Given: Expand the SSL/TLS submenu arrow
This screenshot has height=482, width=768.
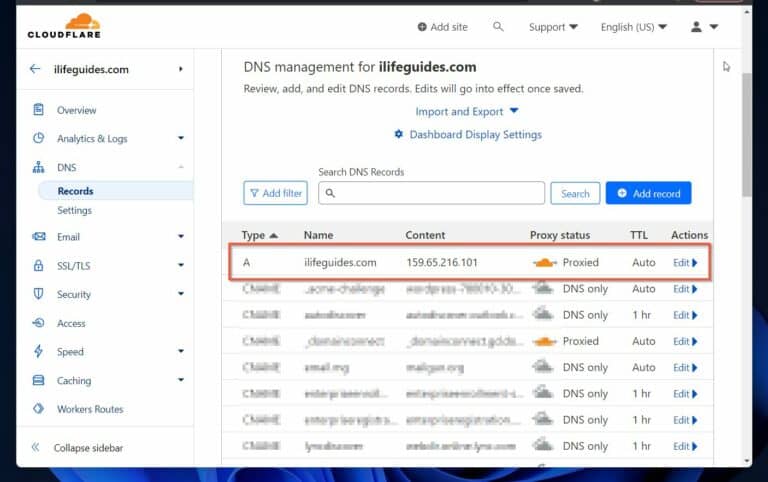Looking at the screenshot, I should click(181, 265).
